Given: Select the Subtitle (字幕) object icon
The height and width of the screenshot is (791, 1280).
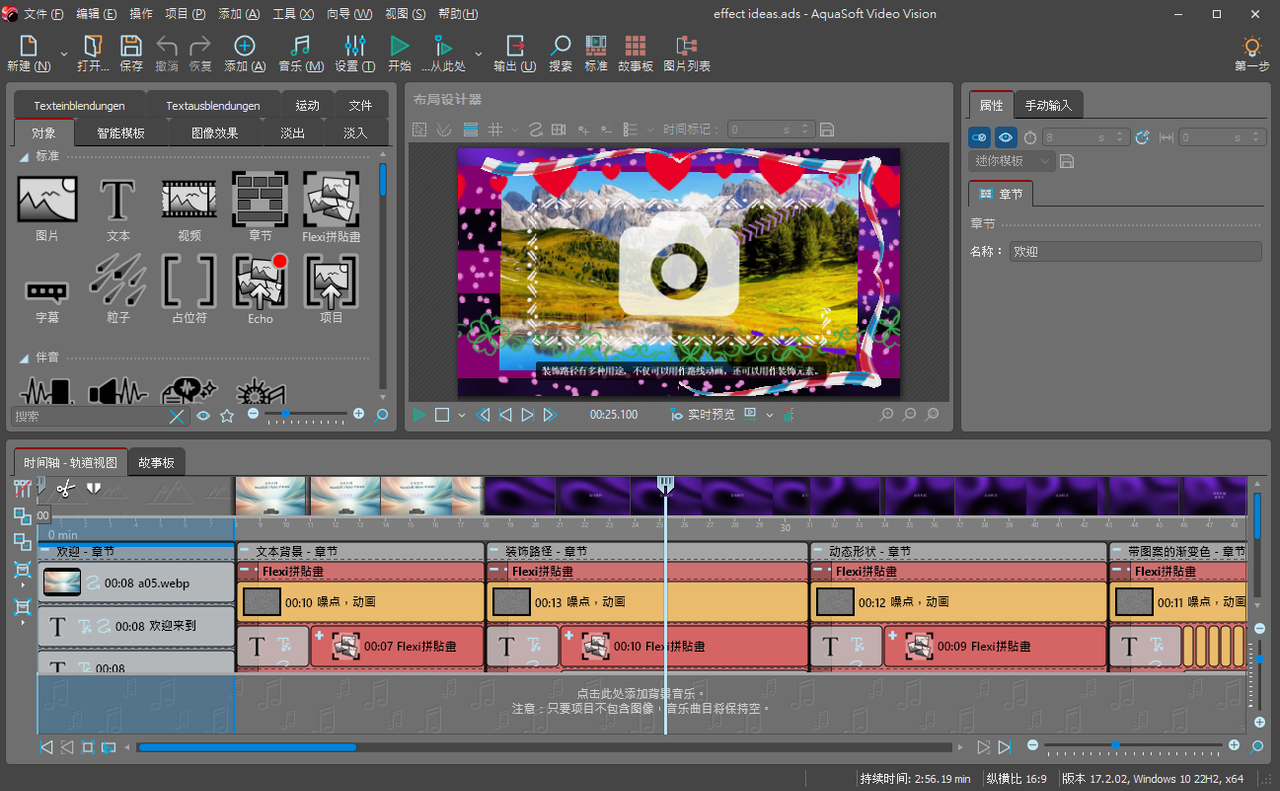Looking at the screenshot, I should [47, 289].
